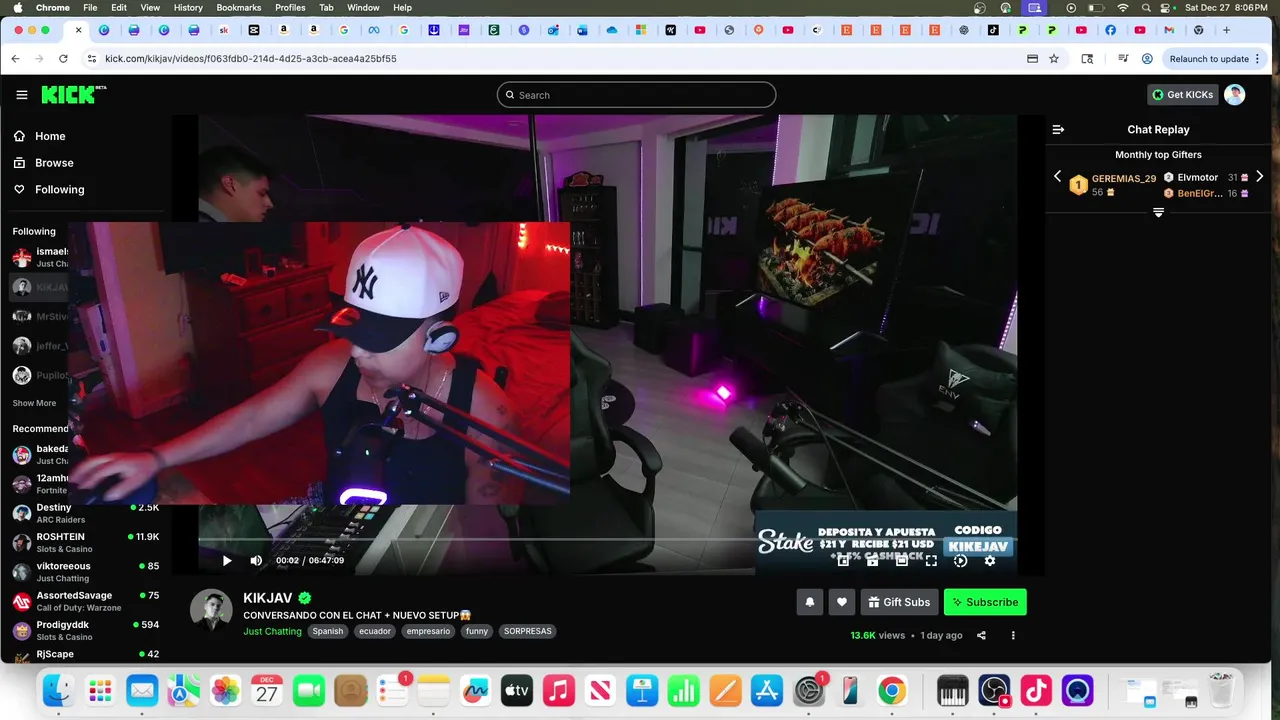Open TikTok app in the Dock
The width and height of the screenshot is (1280, 720).
[1036, 690]
